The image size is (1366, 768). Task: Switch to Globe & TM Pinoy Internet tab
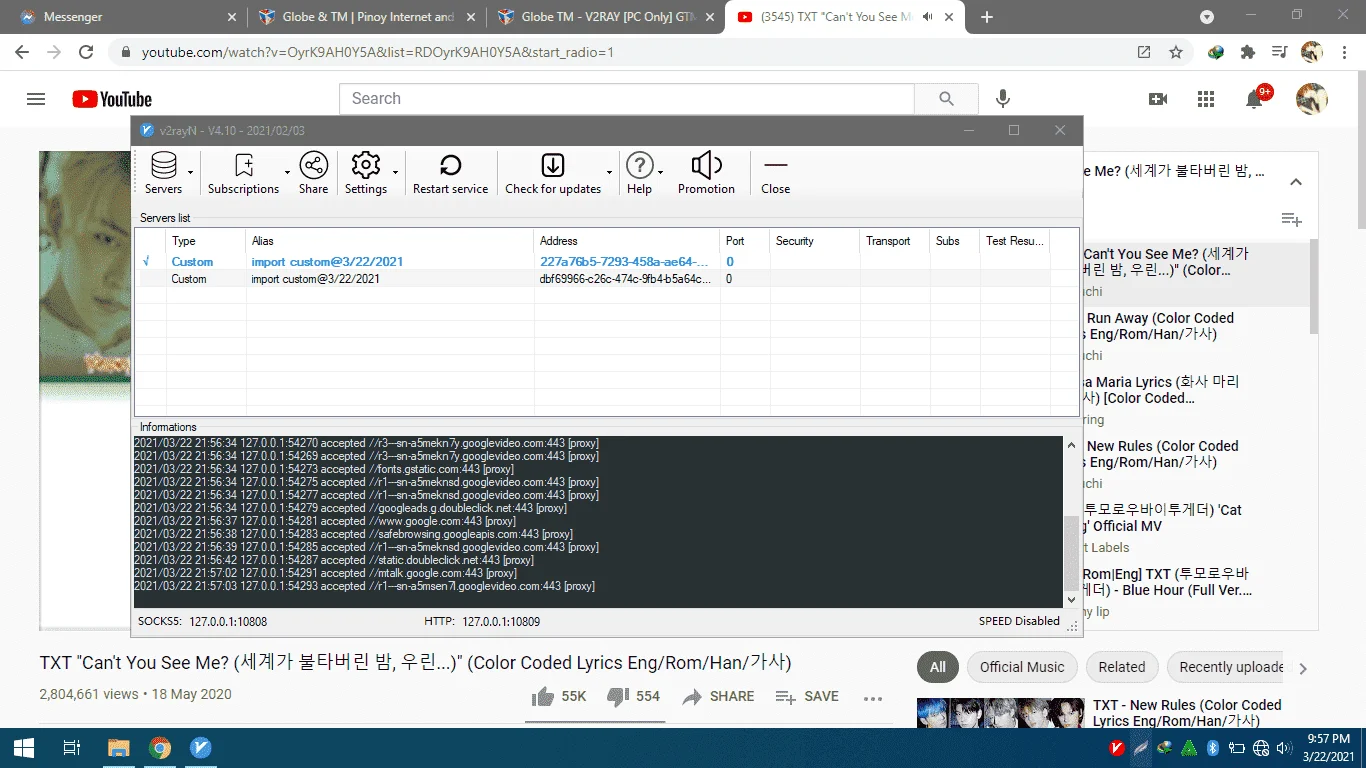click(366, 17)
